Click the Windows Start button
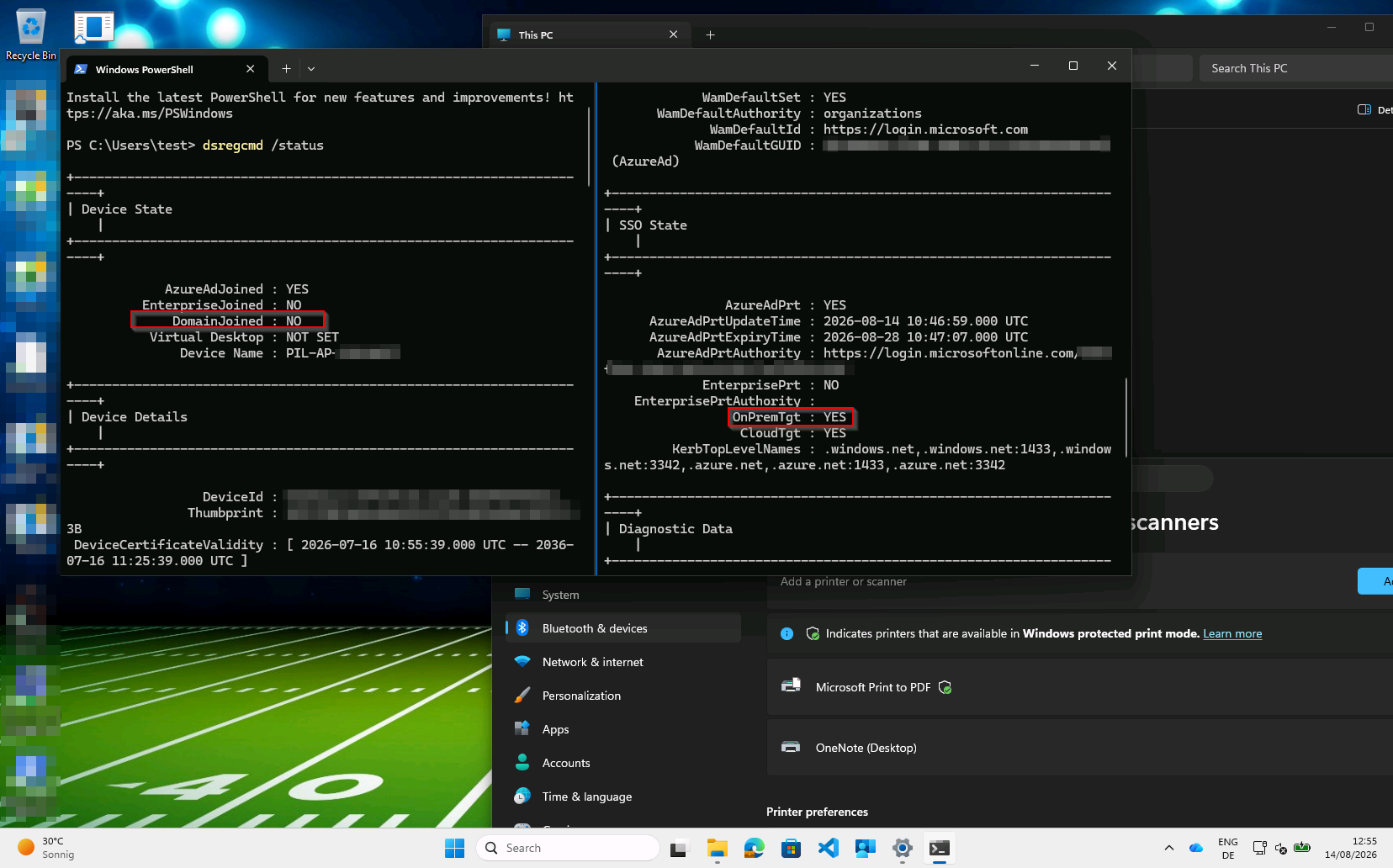 454,848
